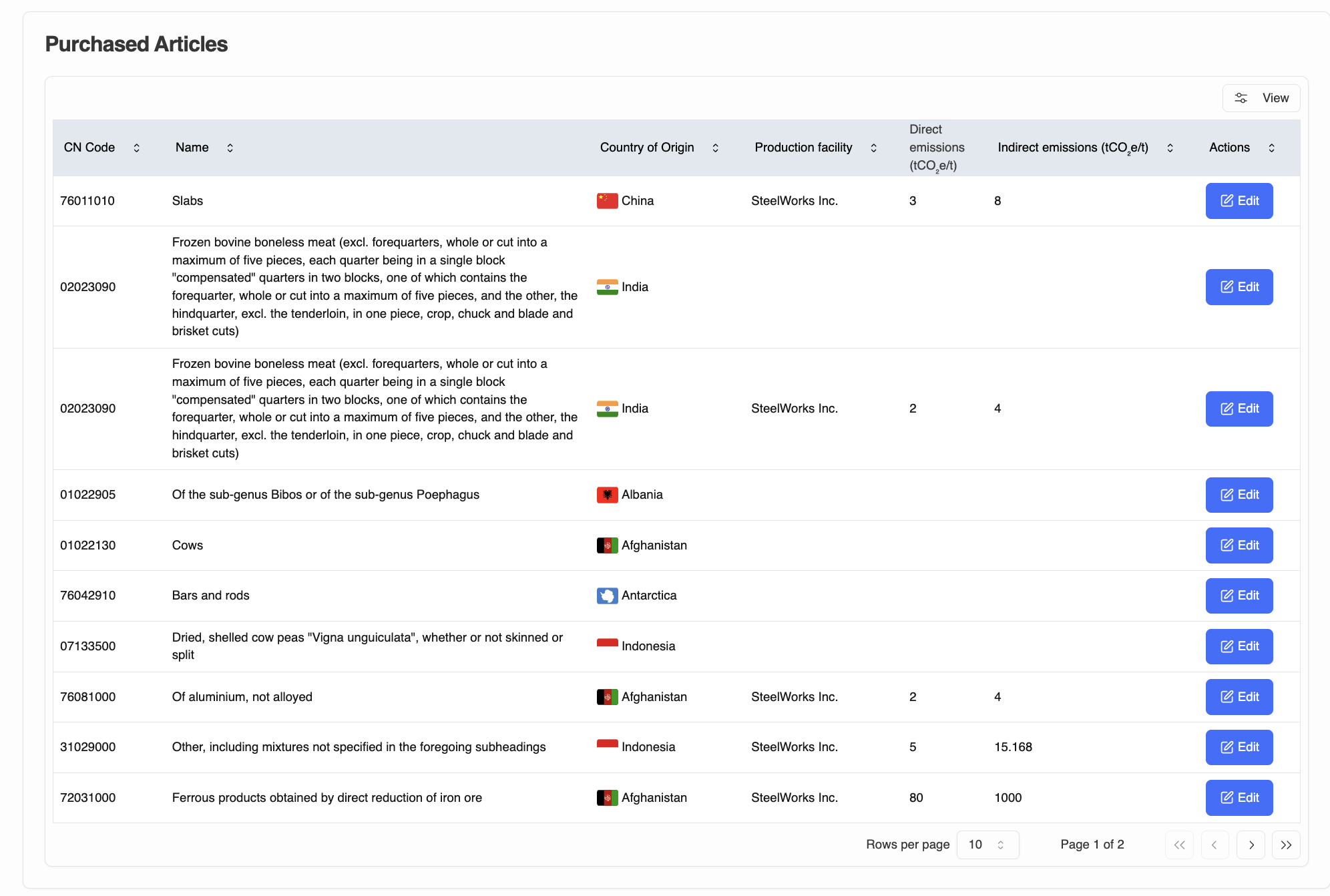Edit the Albania sub-genus Bibos row
This screenshot has width=1330, height=896.
pyautogui.click(x=1239, y=495)
